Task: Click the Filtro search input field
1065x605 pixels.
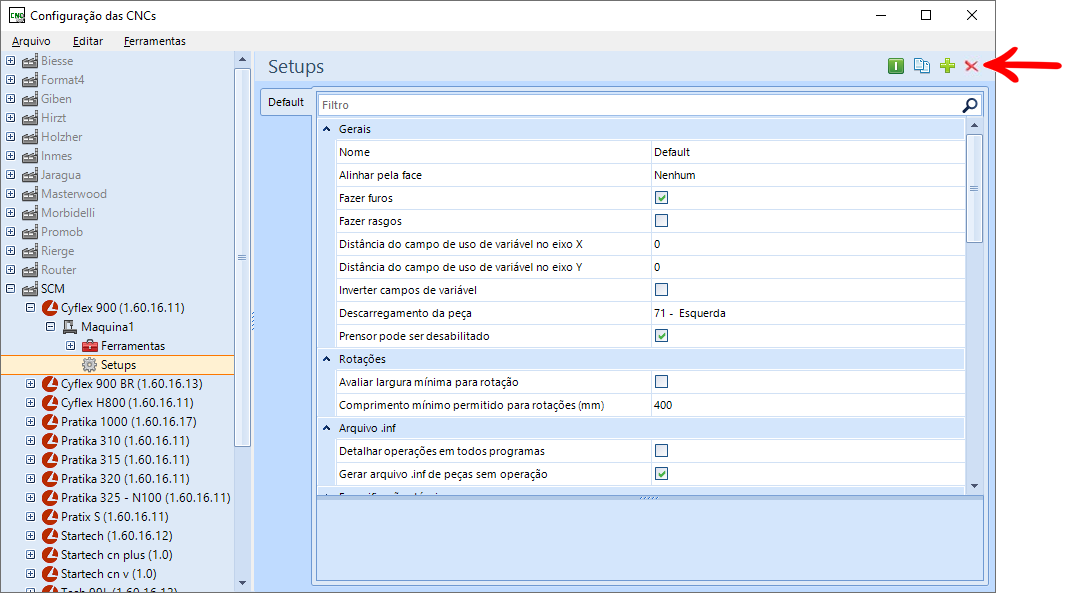Action: pos(639,105)
